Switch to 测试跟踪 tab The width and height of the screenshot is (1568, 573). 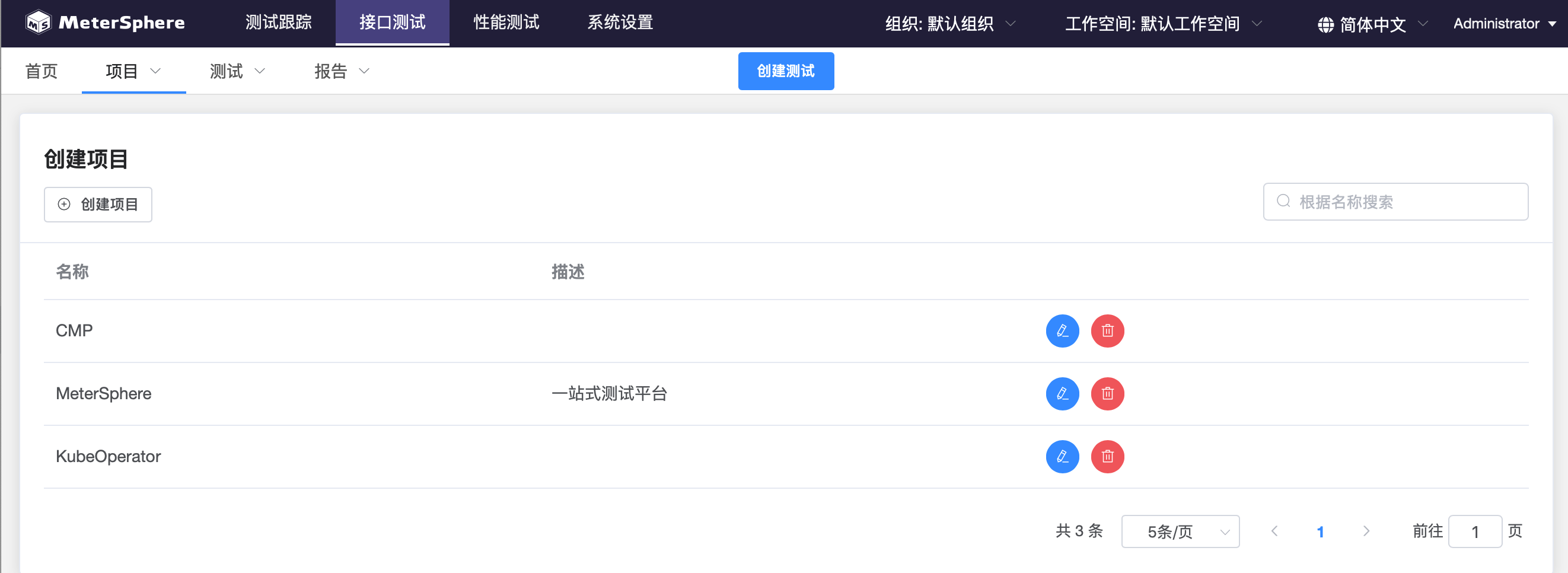(278, 23)
